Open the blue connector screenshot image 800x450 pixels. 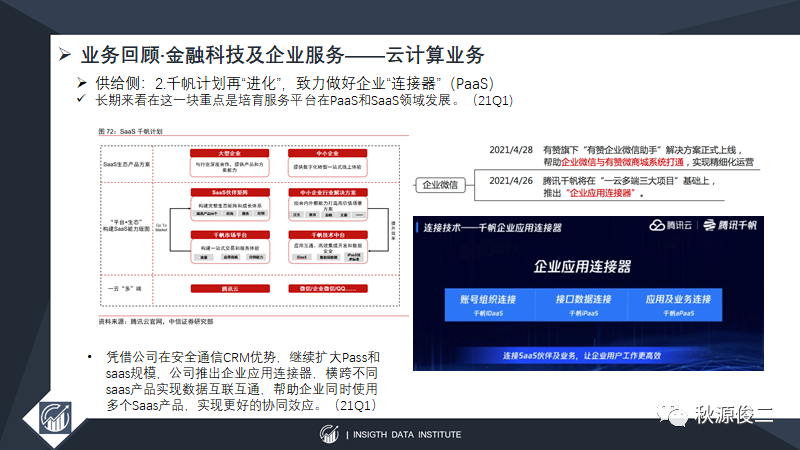(x=588, y=293)
